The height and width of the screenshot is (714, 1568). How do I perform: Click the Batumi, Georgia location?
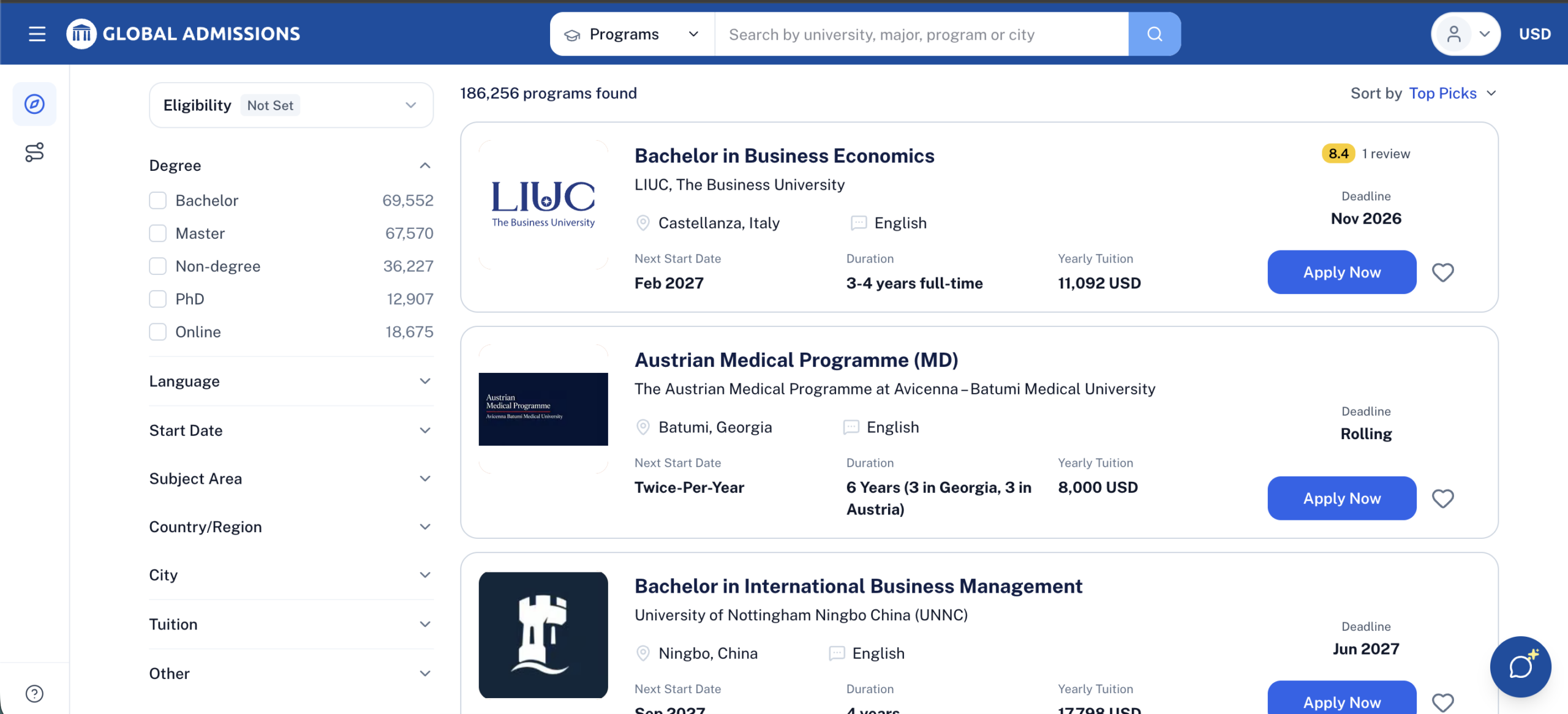[x=715, y=427]
